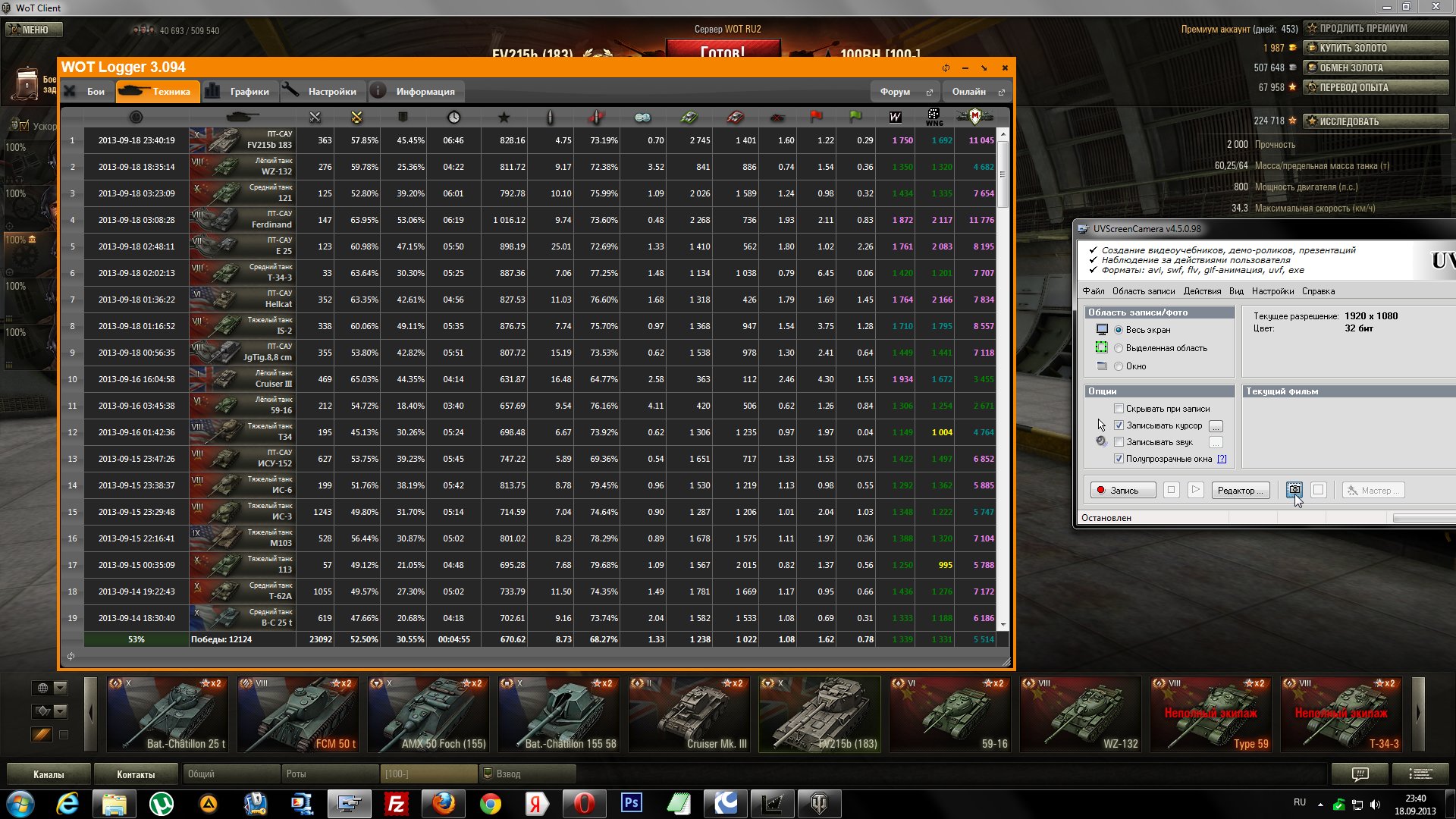Screen dimensions: 1456x819
Task: Select Bat.-Châtillon 25 t tank thumbnail
Action: click(x=167, y=714)
